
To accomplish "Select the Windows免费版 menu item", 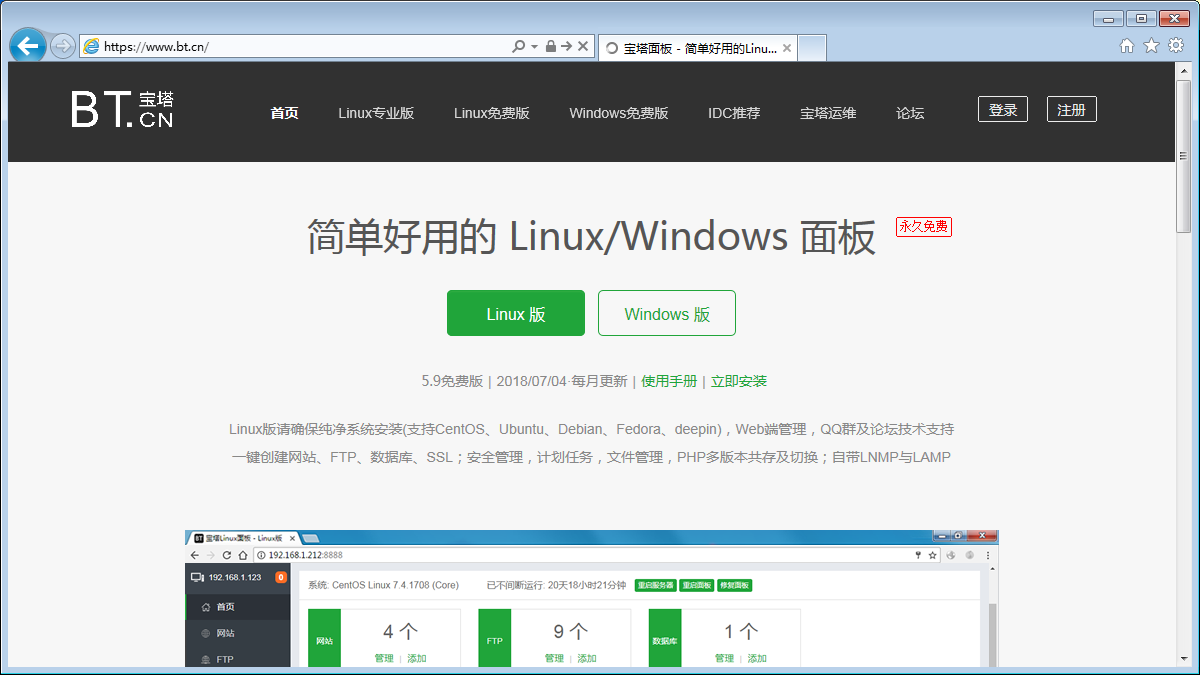I will [617, 113].
